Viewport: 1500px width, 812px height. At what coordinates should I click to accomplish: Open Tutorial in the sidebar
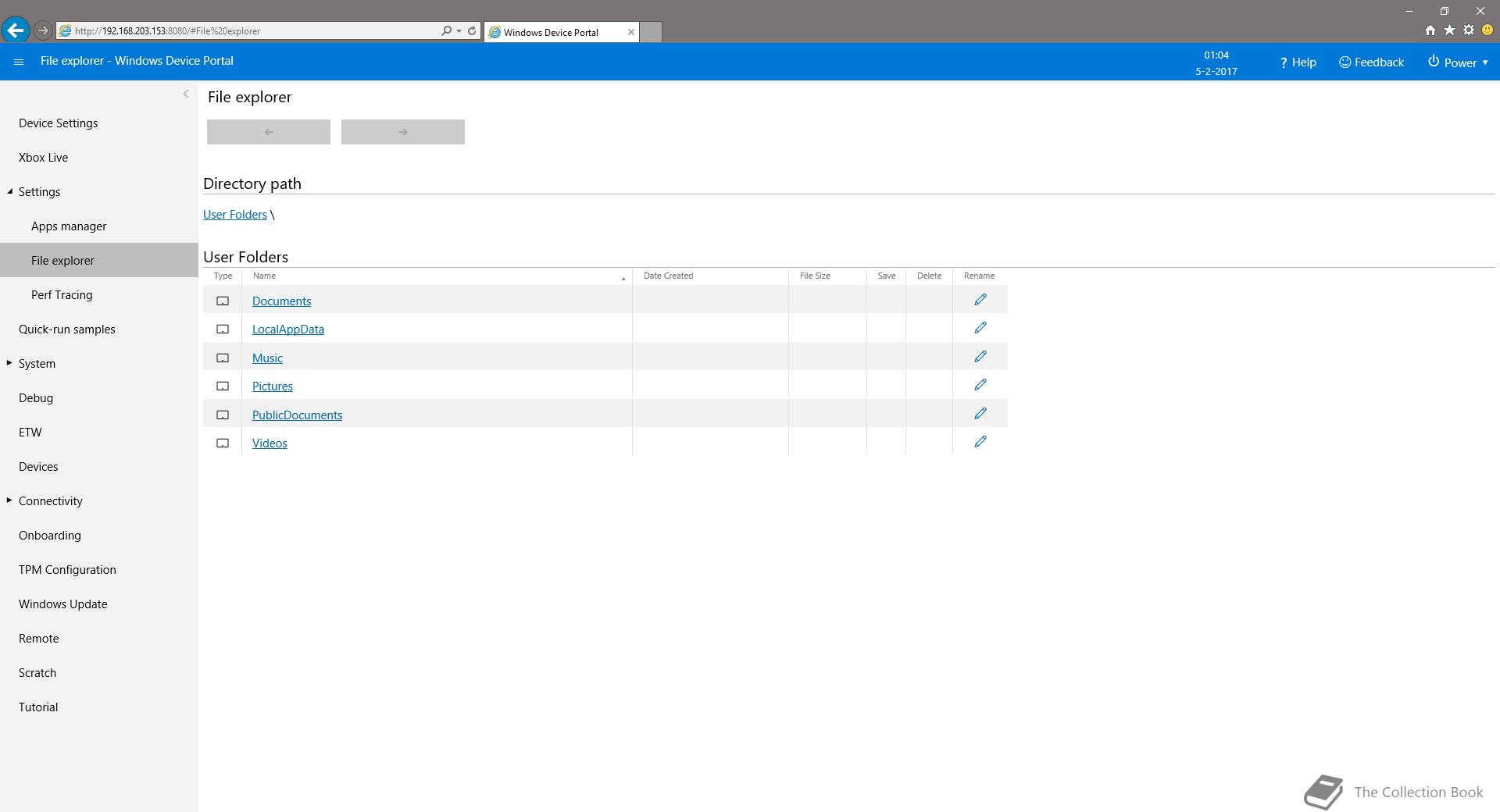38,707
